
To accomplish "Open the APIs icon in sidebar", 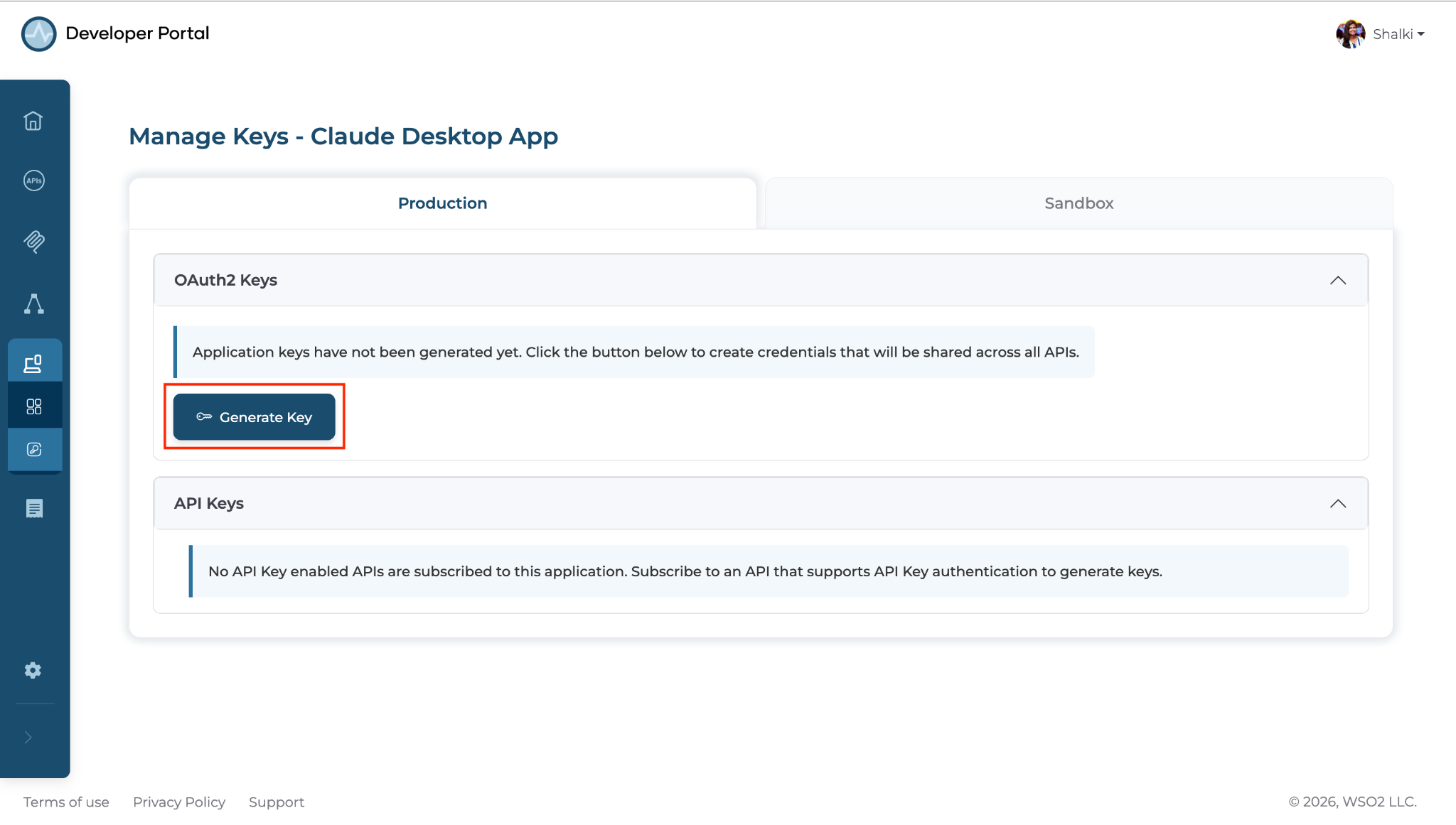I will point(33,180).
